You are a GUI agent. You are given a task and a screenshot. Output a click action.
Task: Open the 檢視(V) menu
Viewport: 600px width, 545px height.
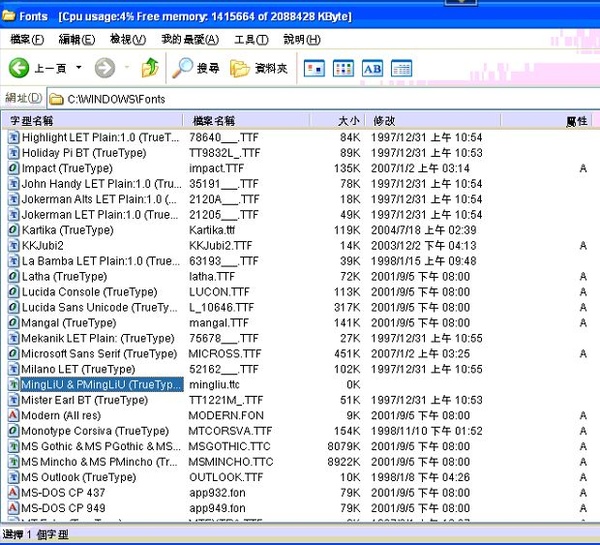click(128, 39)
